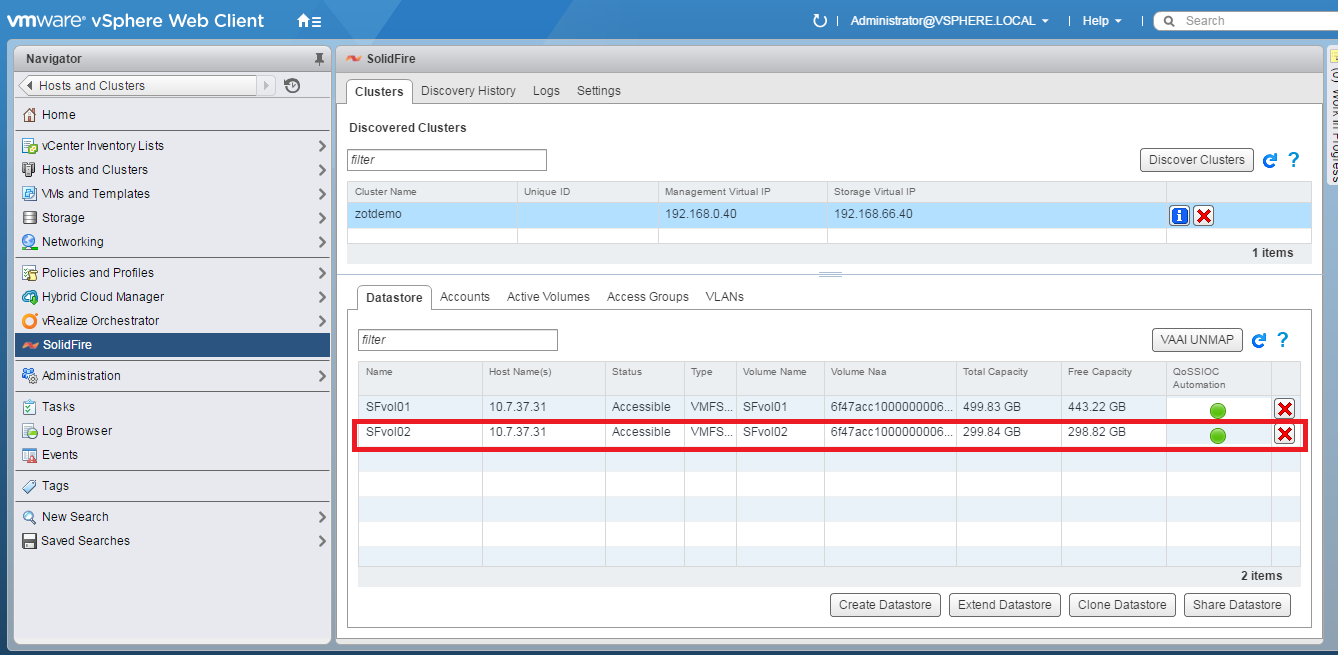Refresh the Discovered Clusters list
This screenshot has width=1338, height=655.
[1270, 160]
